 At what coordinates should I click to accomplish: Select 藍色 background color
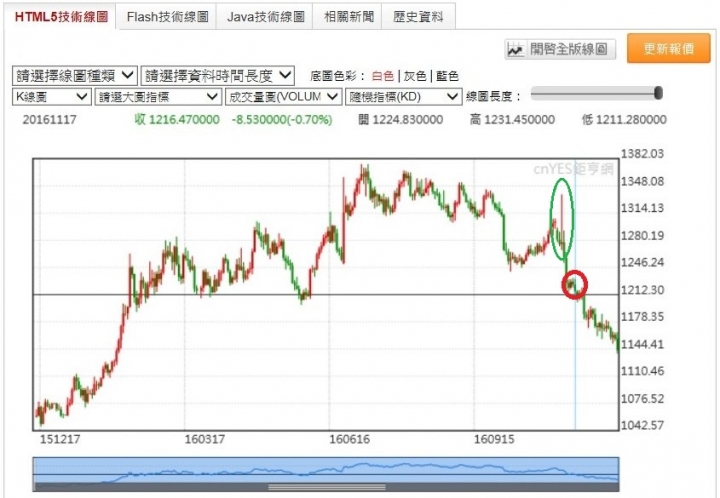(x=447, y=76)
